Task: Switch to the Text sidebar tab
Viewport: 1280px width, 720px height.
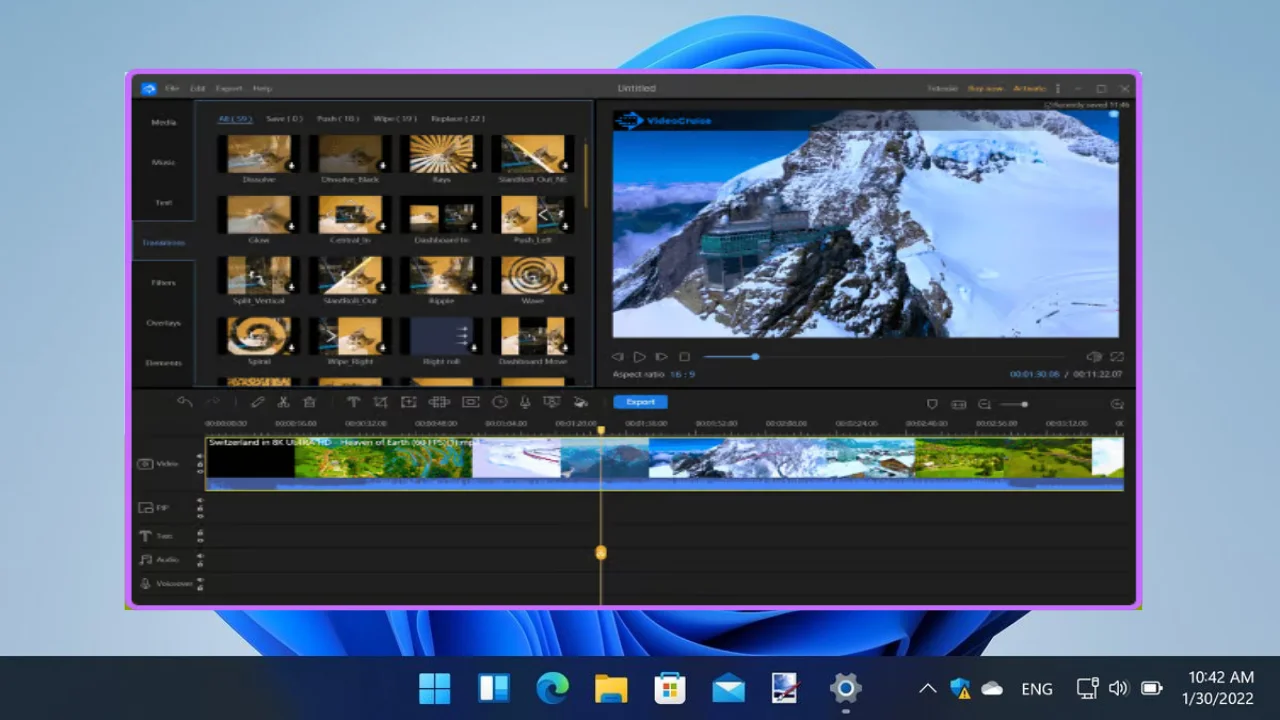Action: click(163, 202)
